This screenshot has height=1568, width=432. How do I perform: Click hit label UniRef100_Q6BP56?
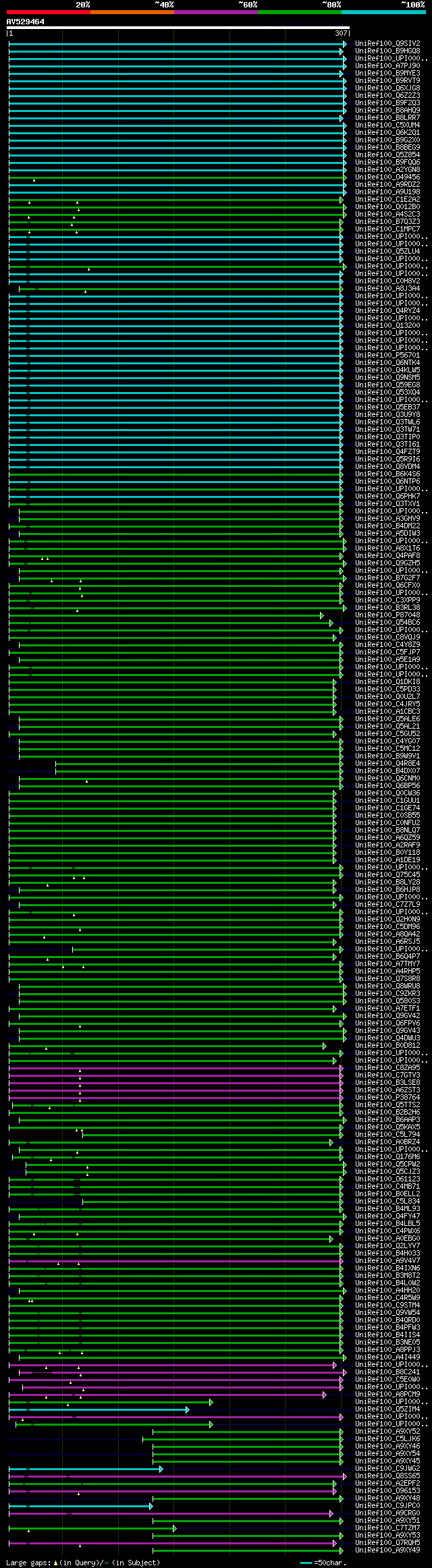point(387,786)
